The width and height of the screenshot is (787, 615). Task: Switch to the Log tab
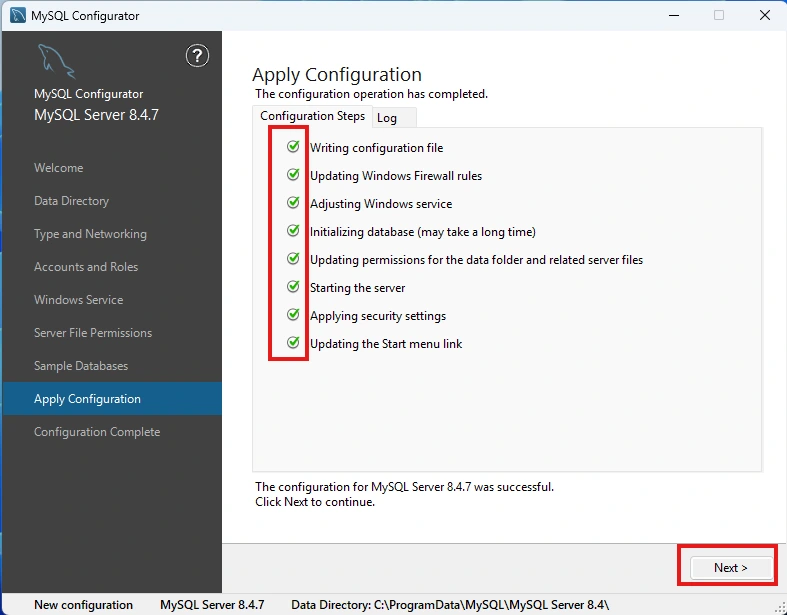(387, 118)
